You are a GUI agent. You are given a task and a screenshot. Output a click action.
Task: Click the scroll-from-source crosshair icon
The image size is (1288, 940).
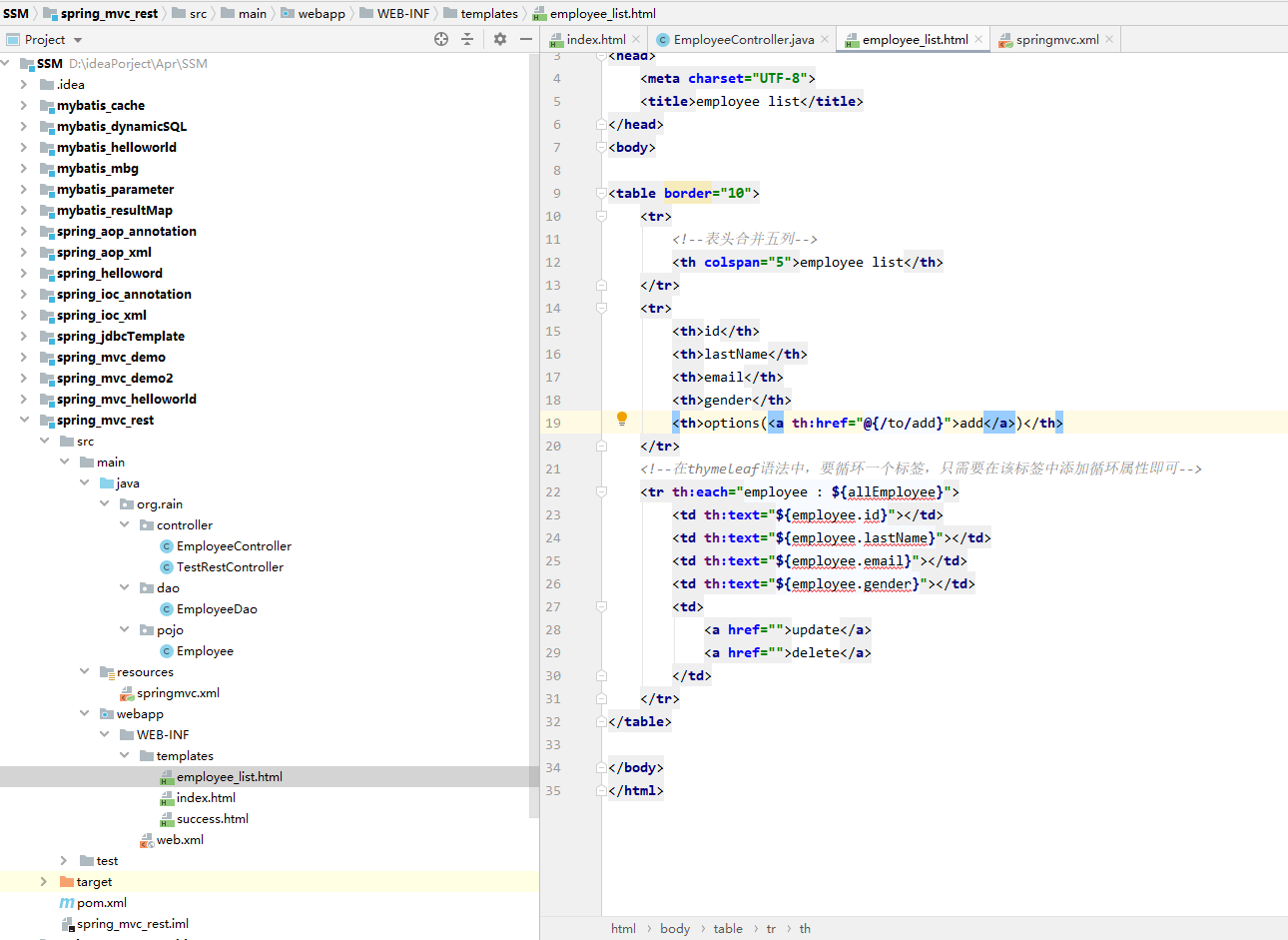[x=440, y=39]
